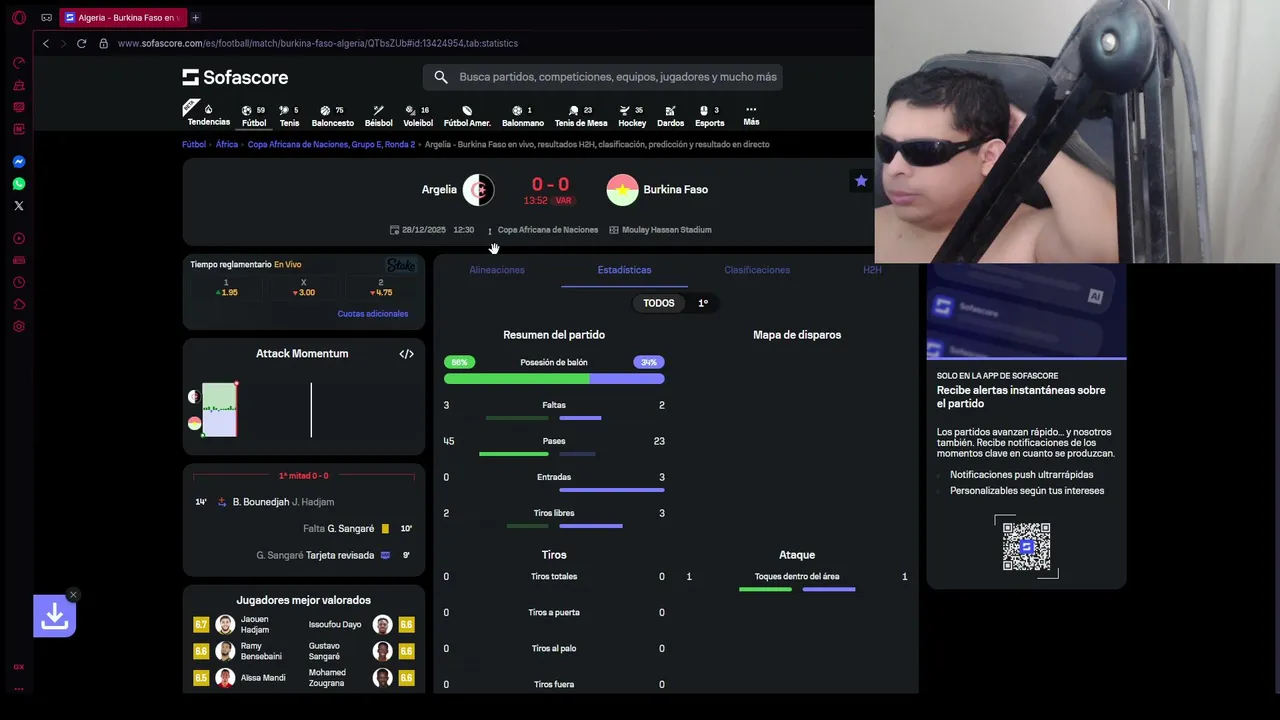1280x720 pixels.
Task: Select the Voleibol sport category
Action: point(418,116)
